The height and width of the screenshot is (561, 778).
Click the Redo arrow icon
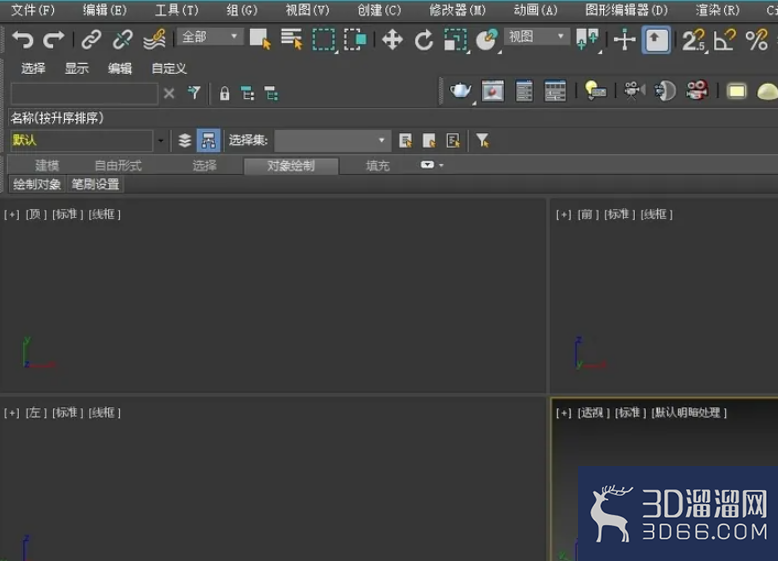pyautogui.click(x=53, y=40)
